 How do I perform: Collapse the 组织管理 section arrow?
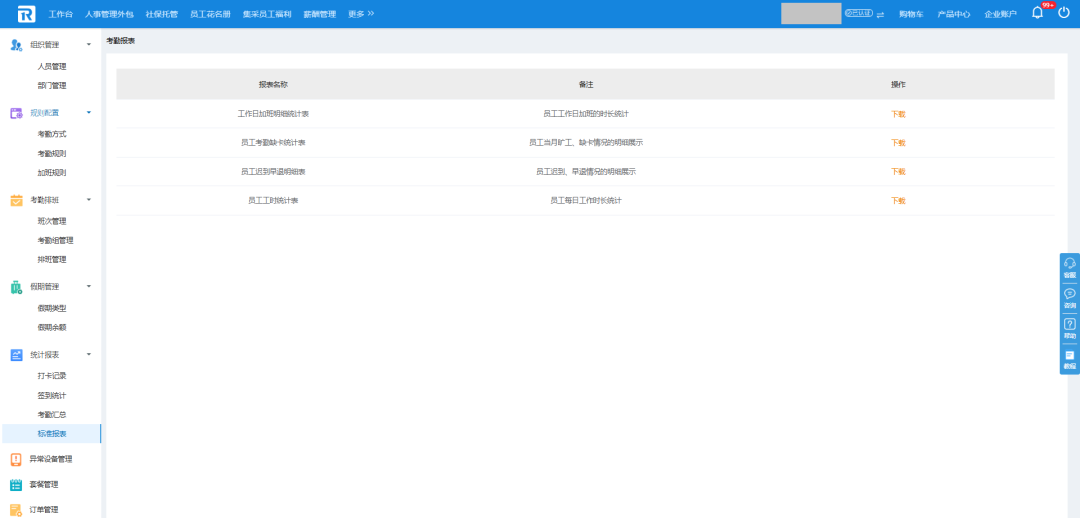[x=88, y=45]
